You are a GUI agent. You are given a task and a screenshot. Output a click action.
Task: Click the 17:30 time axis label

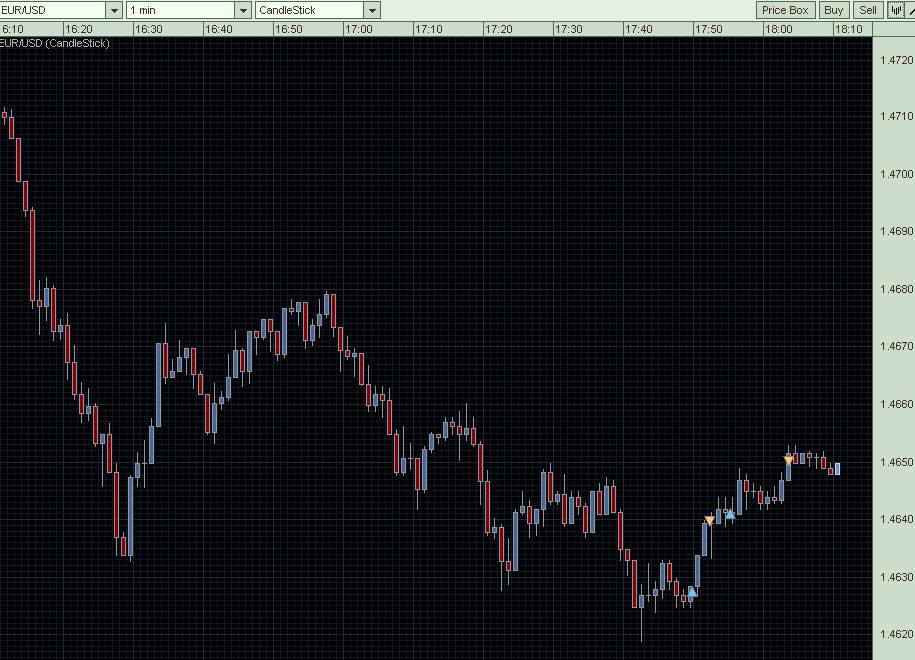569,29
